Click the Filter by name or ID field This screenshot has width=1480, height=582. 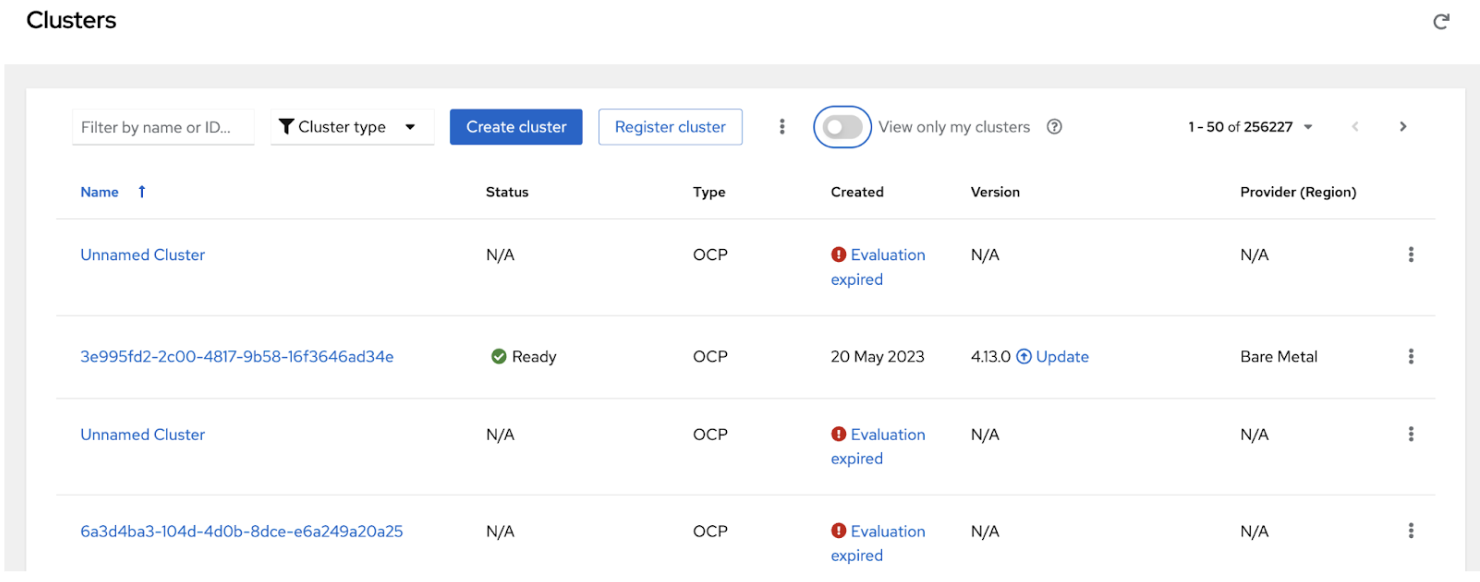163,127
